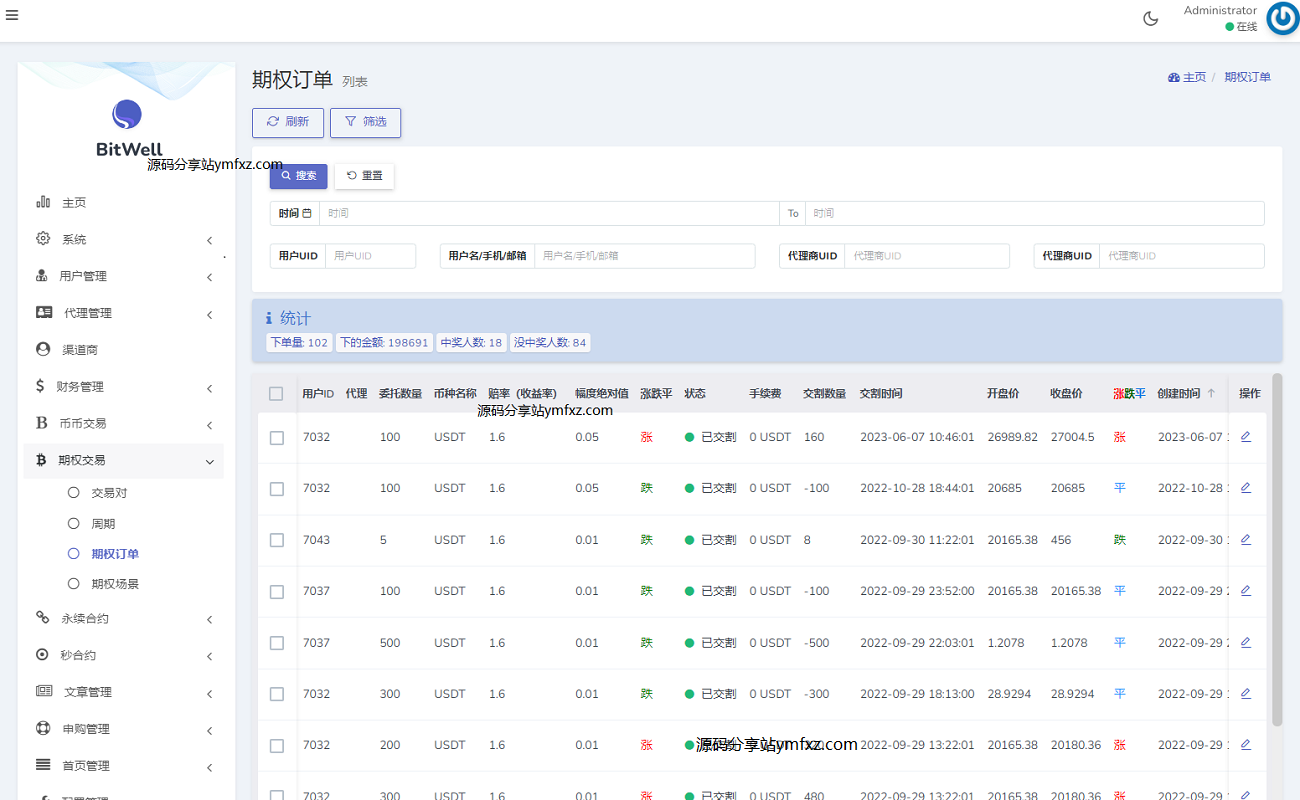Image resolution: width=1300 pixels, height=800 pixels.
Task: Check the box for the user 7043 row
Action: coord(277,540)
